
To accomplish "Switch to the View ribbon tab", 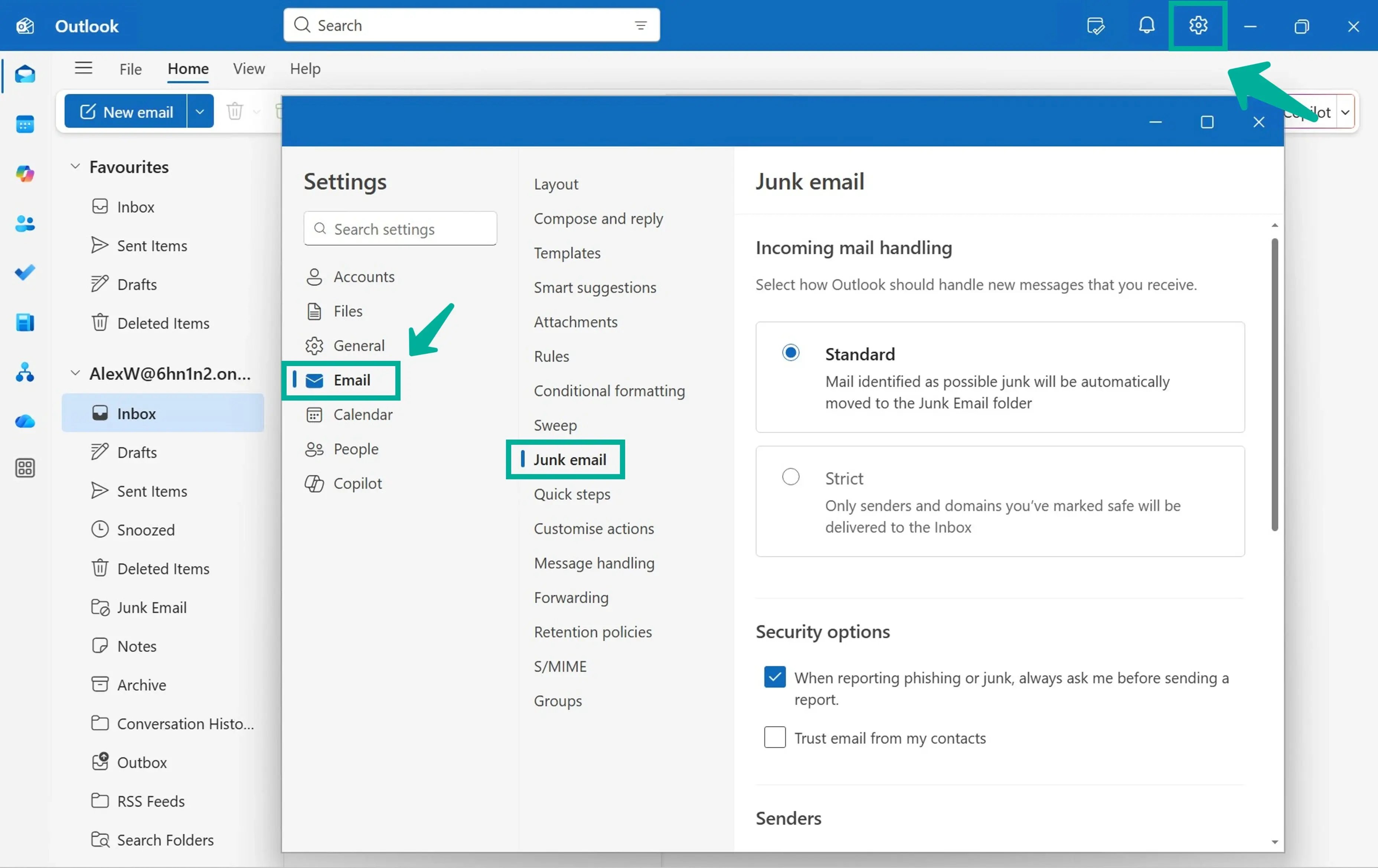I will tap(248, 69).
